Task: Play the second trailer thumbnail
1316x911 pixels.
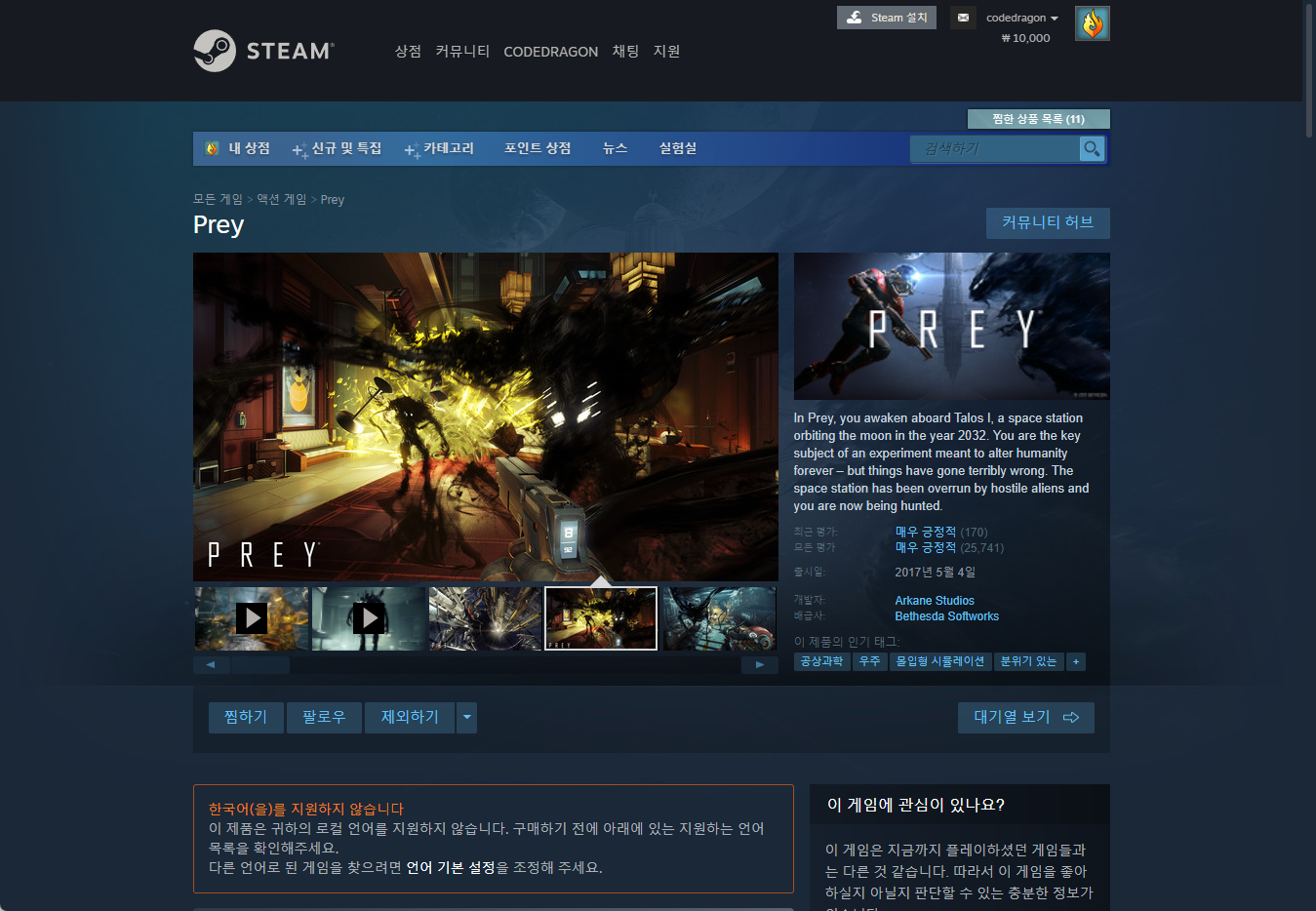Action: [x=369, y=617]
